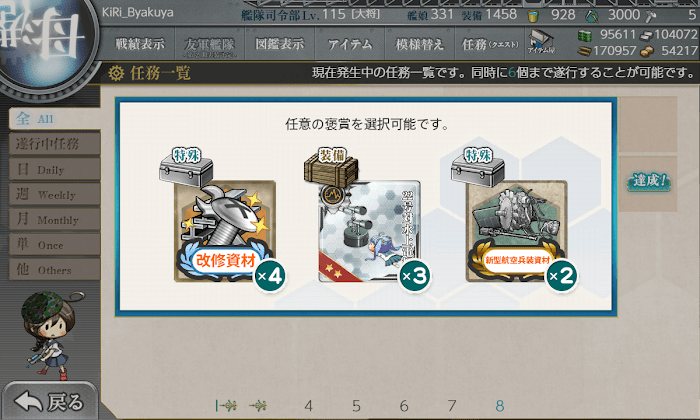The height and width of the screenshot is (420, 700).
Task: Click the 戻る back button
Action: (50, 401)
